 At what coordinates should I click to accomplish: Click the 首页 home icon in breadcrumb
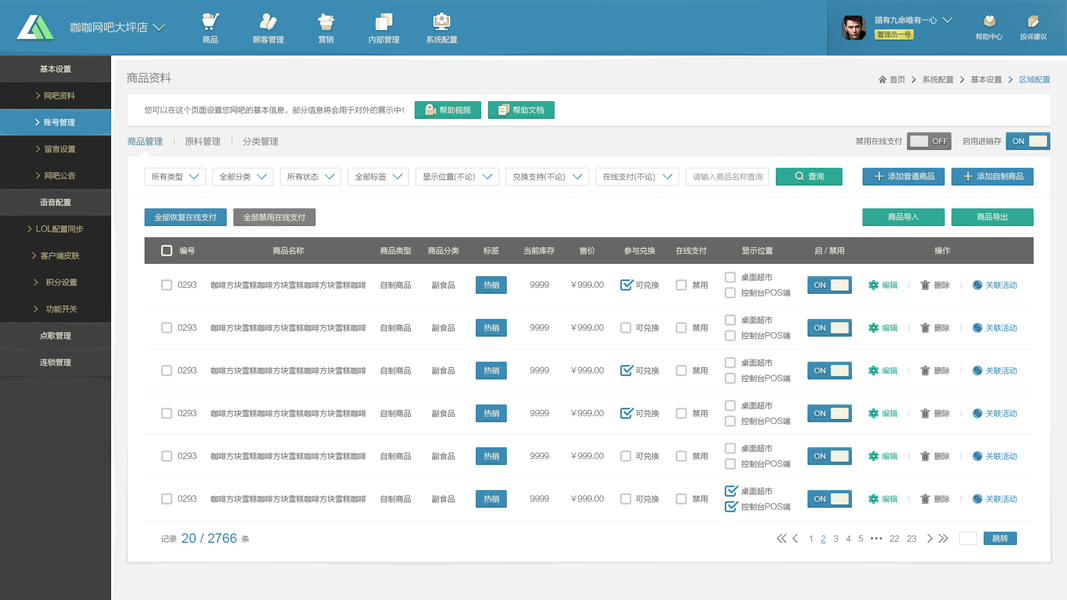tap(882, 80)
